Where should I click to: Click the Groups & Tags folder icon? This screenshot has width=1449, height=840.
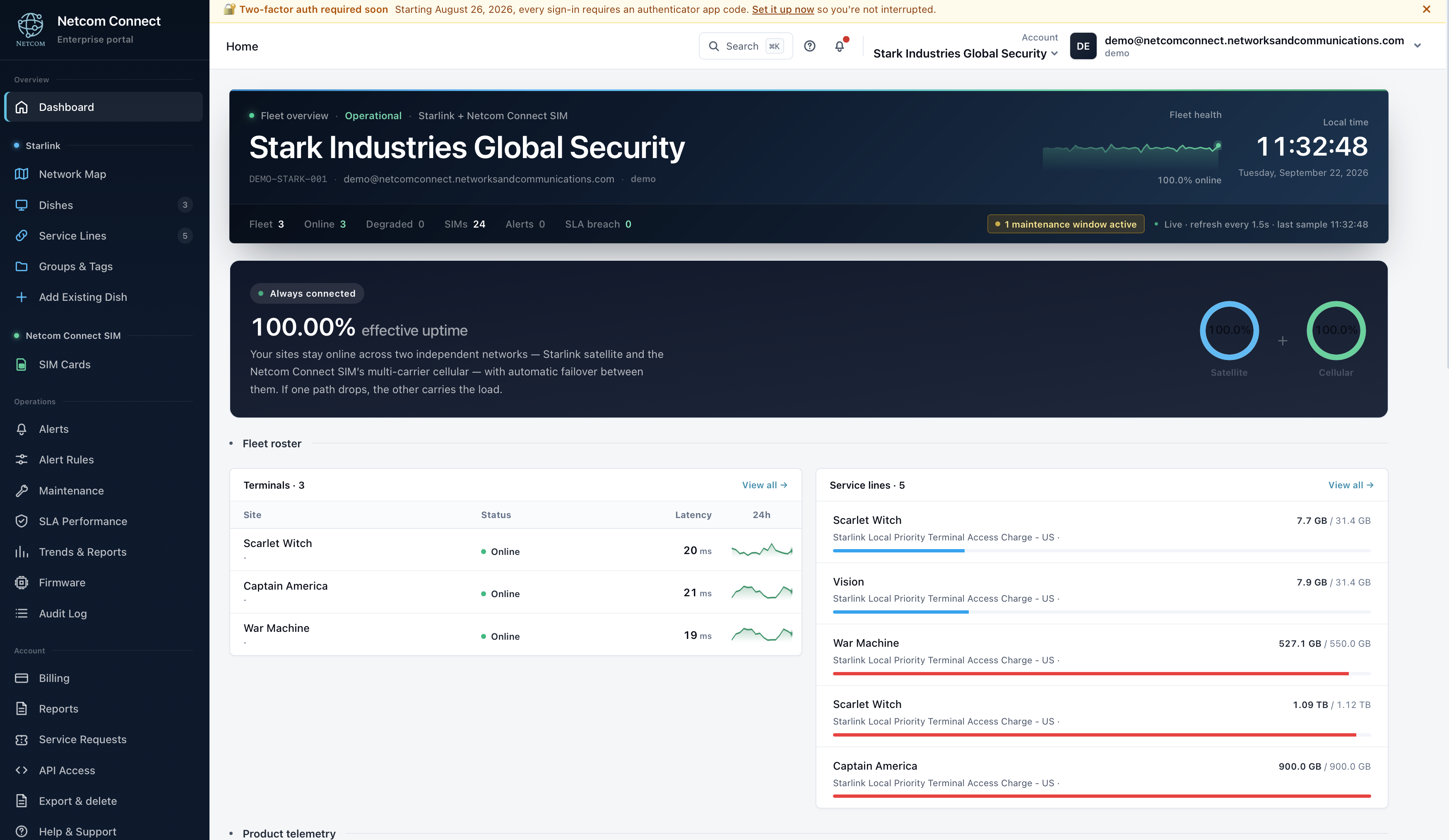coord(22,266)
